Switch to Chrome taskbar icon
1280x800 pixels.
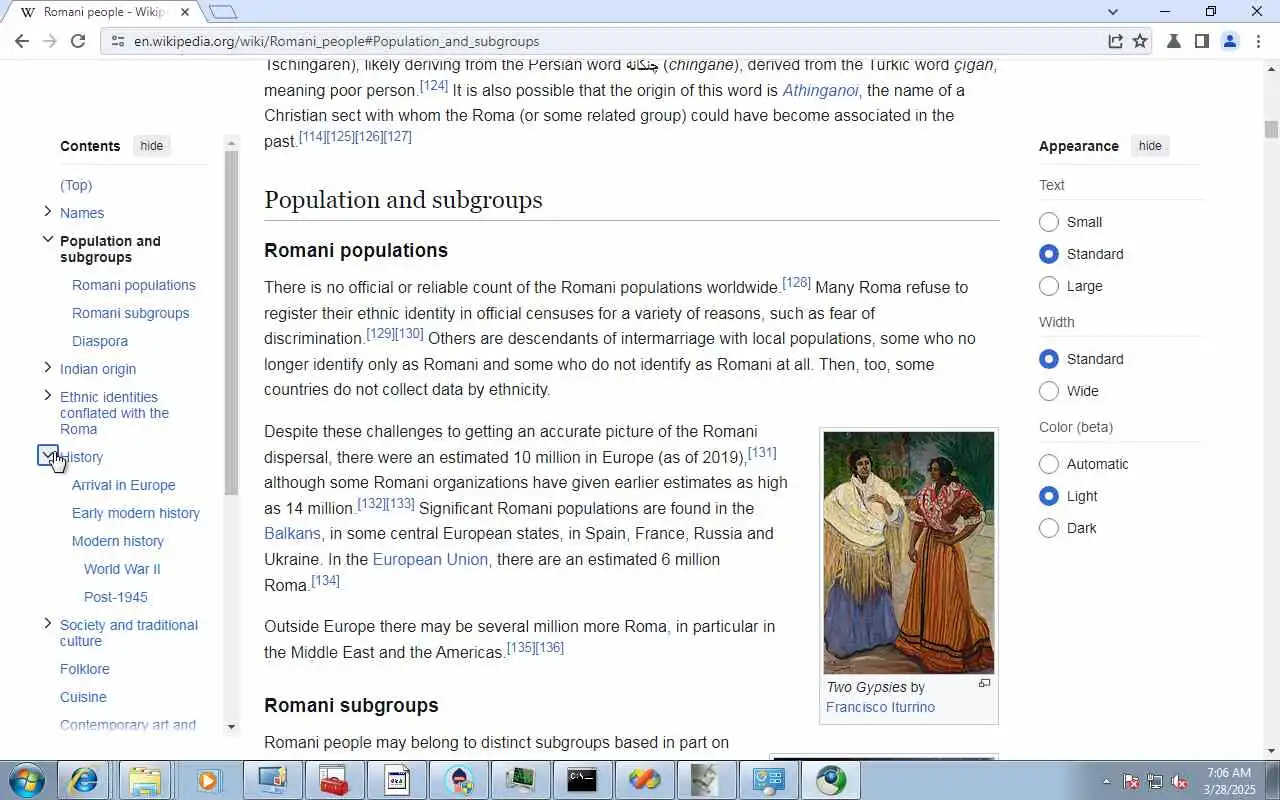(831, 780)
